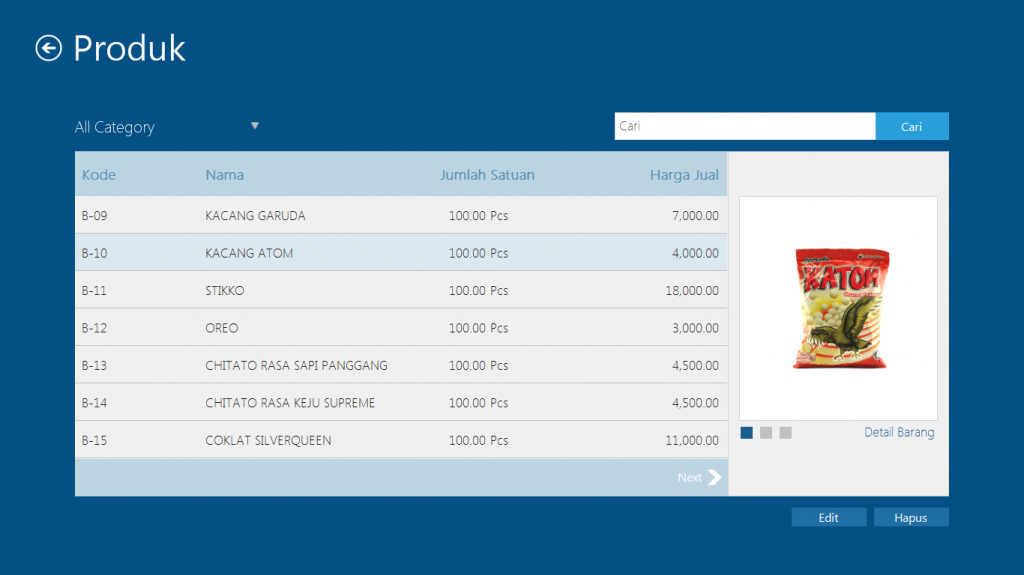Click the Kacang Atom product image

pos(837,308)
